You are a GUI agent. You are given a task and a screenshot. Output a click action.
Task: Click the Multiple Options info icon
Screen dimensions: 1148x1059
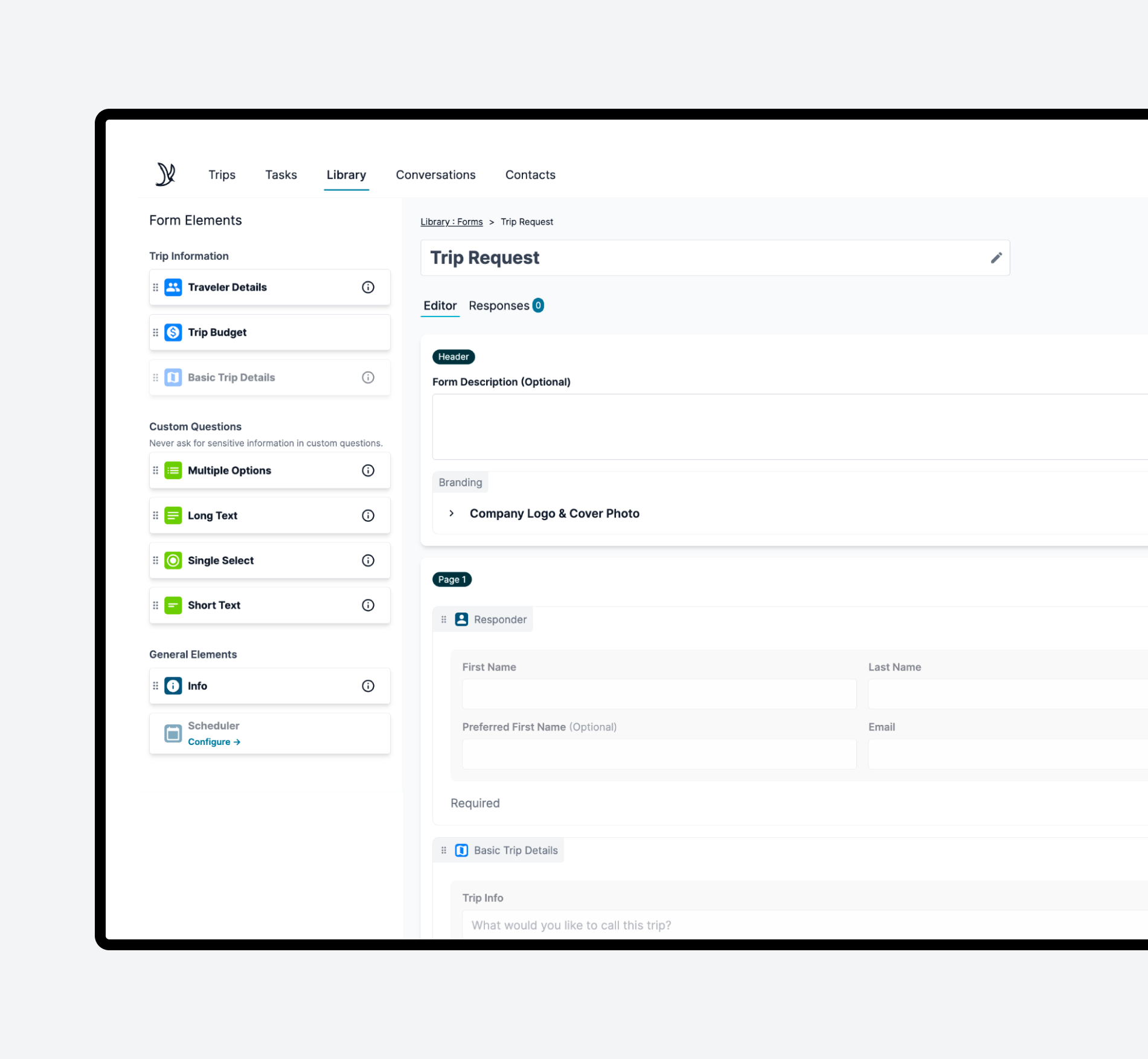[x=368, y=471]
